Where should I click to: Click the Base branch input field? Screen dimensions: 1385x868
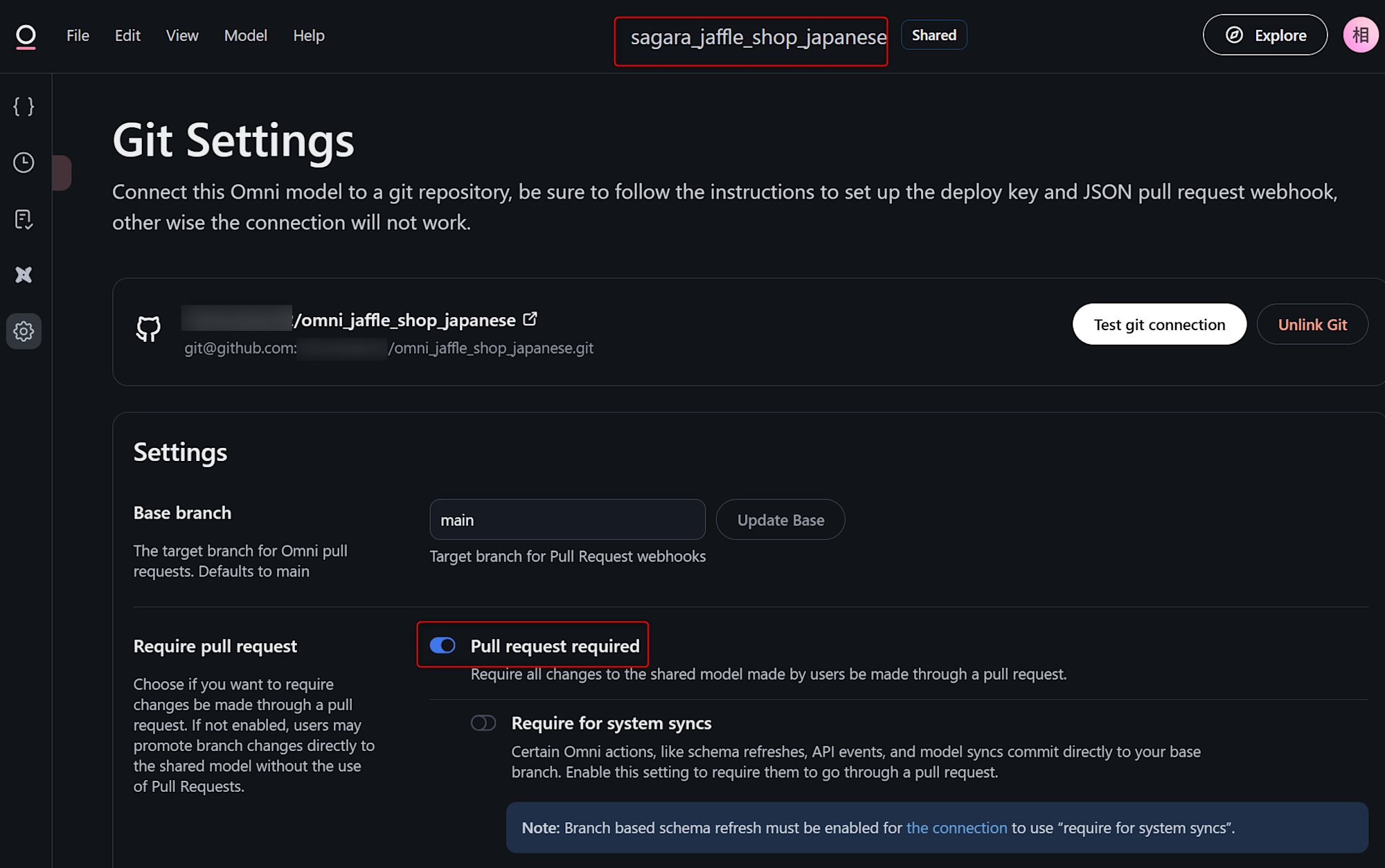point(567,520)
